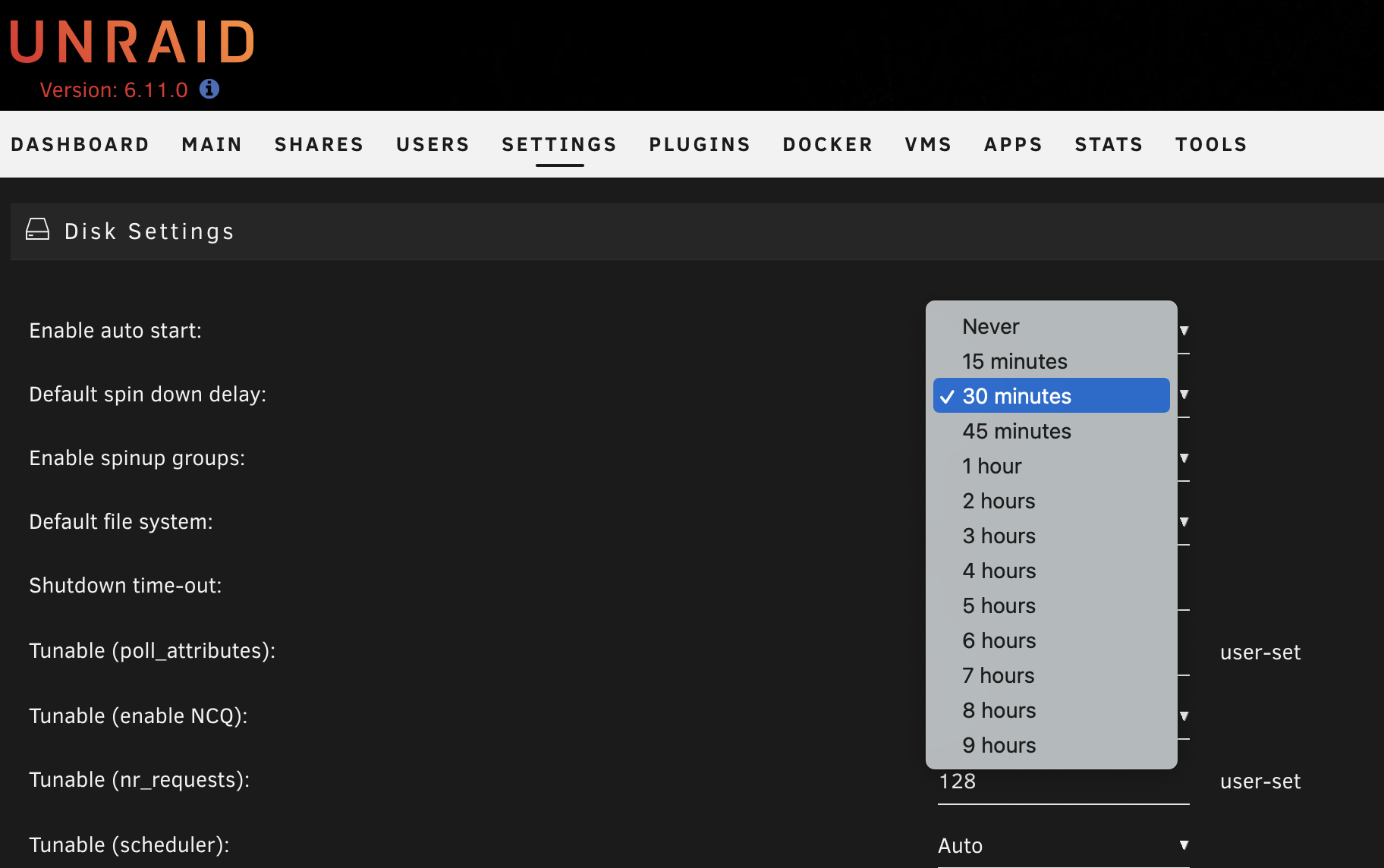1384x868 pixels.
Task: Choose 15 minutes spin down delay
Action: pyautogui.click(x=1014, y=361)
